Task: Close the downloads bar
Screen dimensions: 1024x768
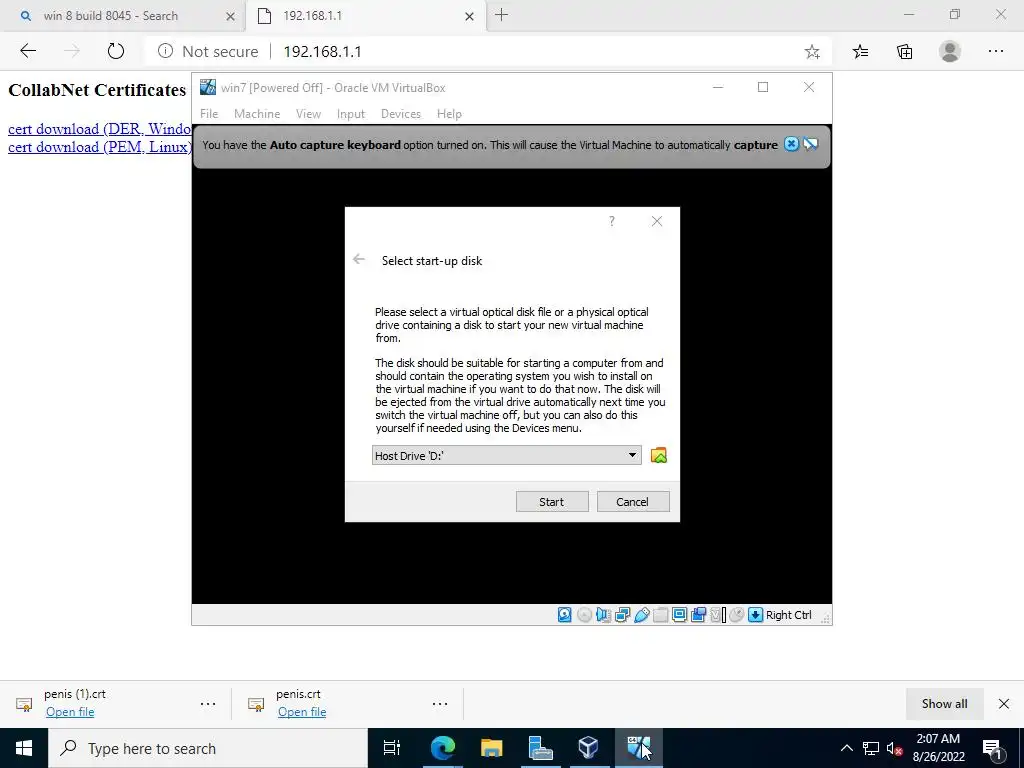Action: (x=1004, y=703)
